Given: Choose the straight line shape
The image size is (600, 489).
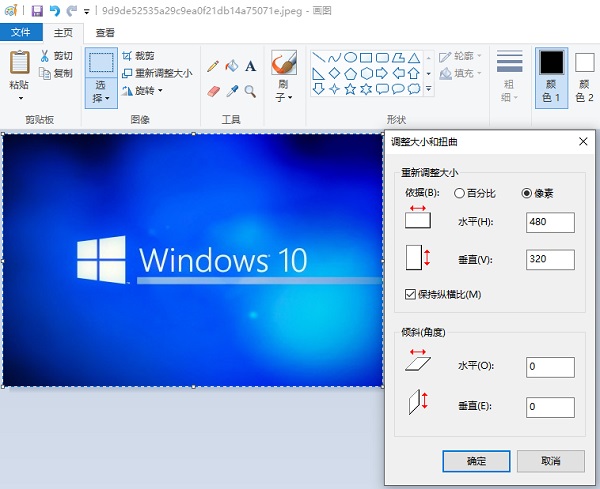Looking at the screenshot, I should (x=318, y=58).
